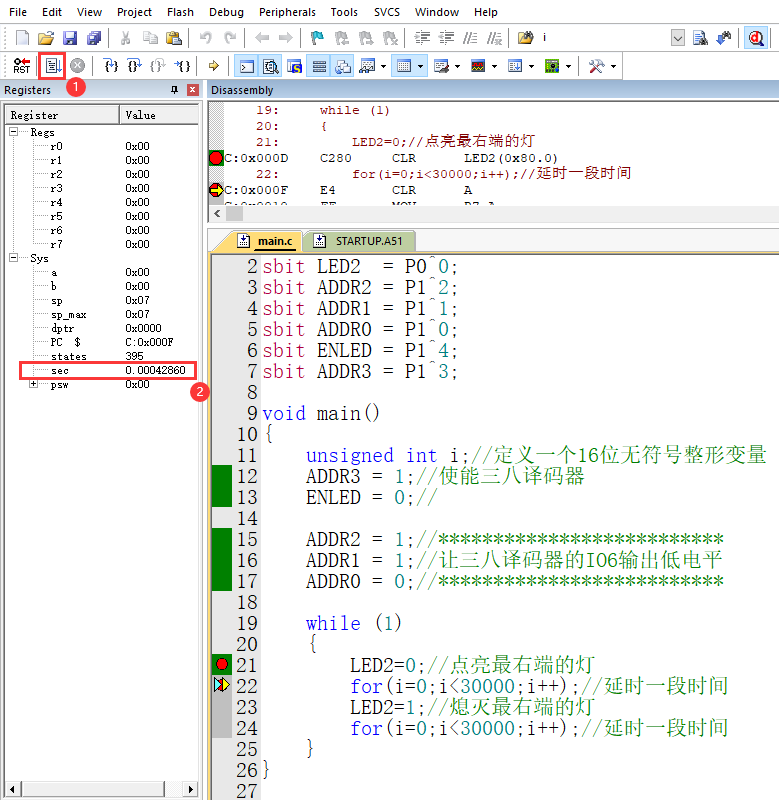Image resolution: width=779 pixels, height=800 pixels.
Task: Click the Start/Stop Debug Session icon
Action: pos(756,38)
